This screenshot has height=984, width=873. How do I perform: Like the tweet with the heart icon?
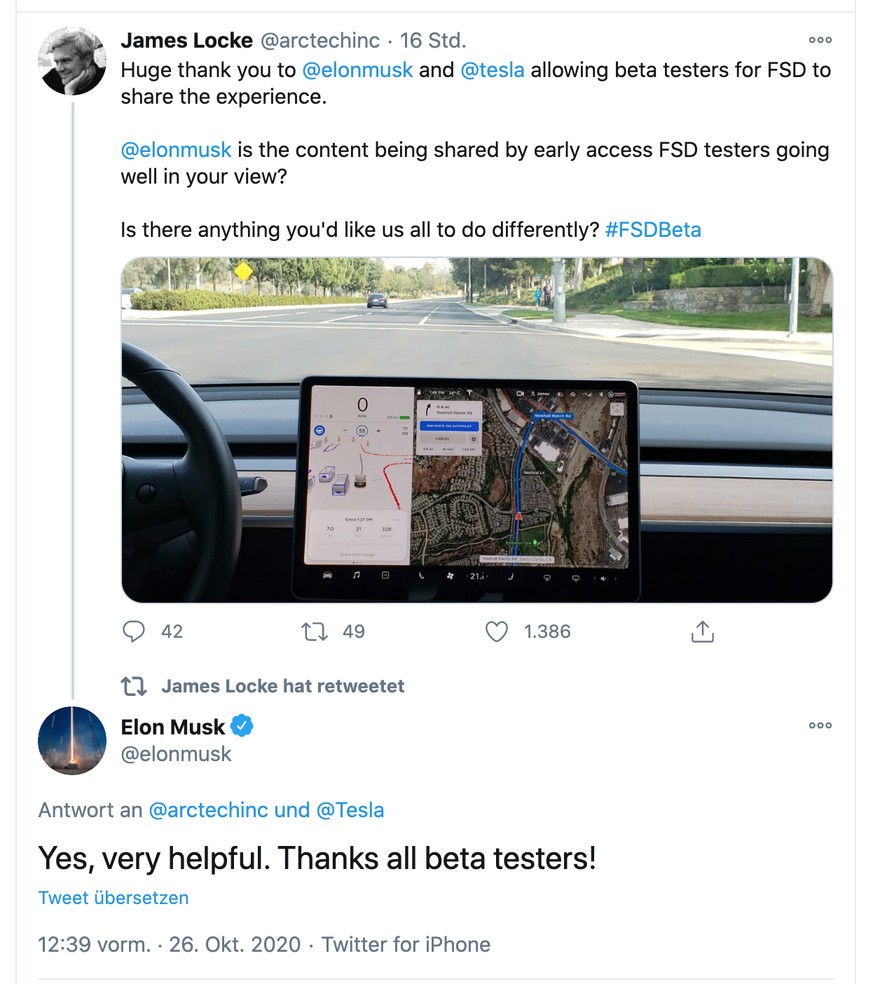pyautogui.click(x=496, y=631)
